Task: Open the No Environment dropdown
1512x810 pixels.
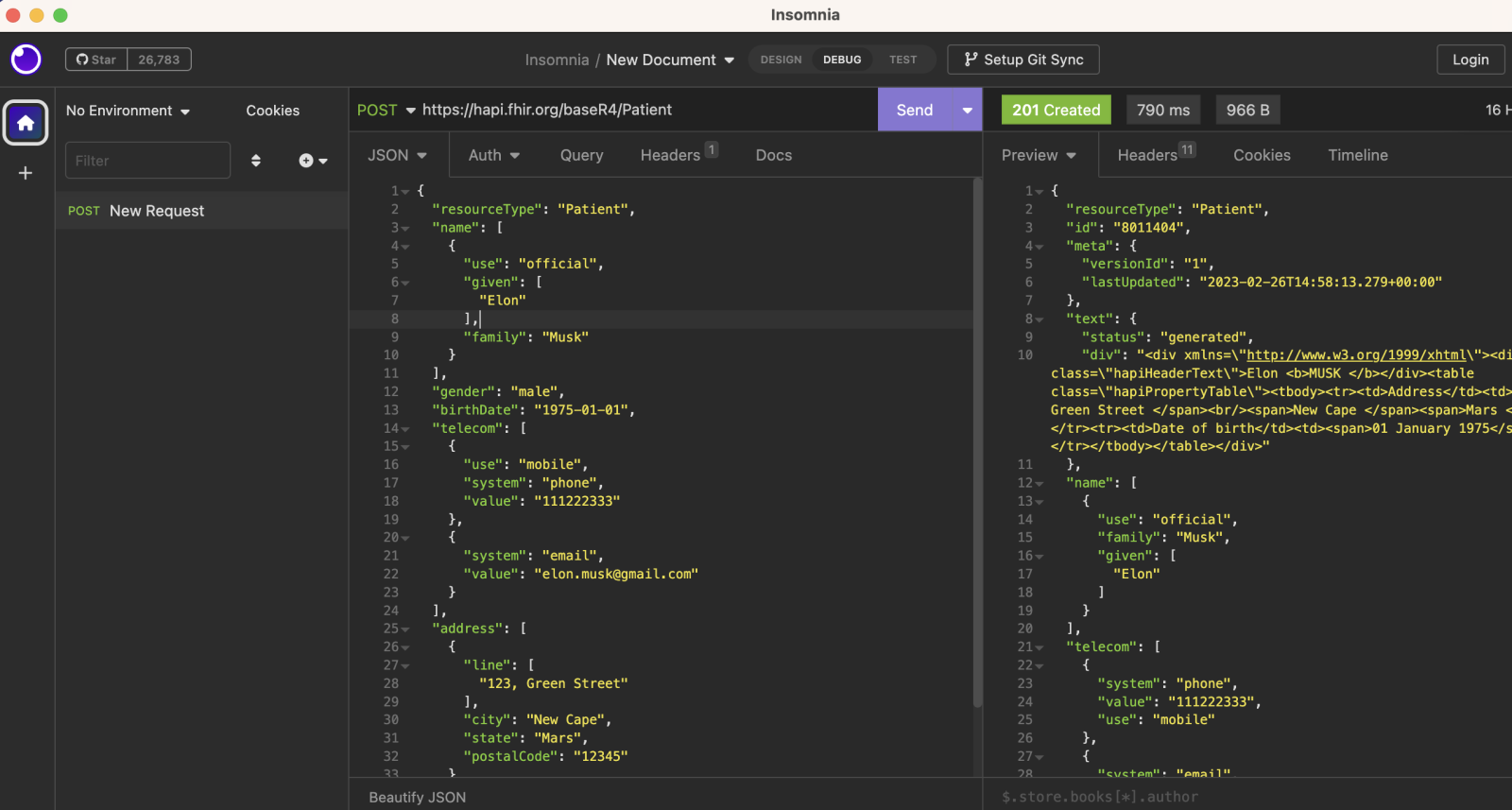Action: (x=129, y=111)
